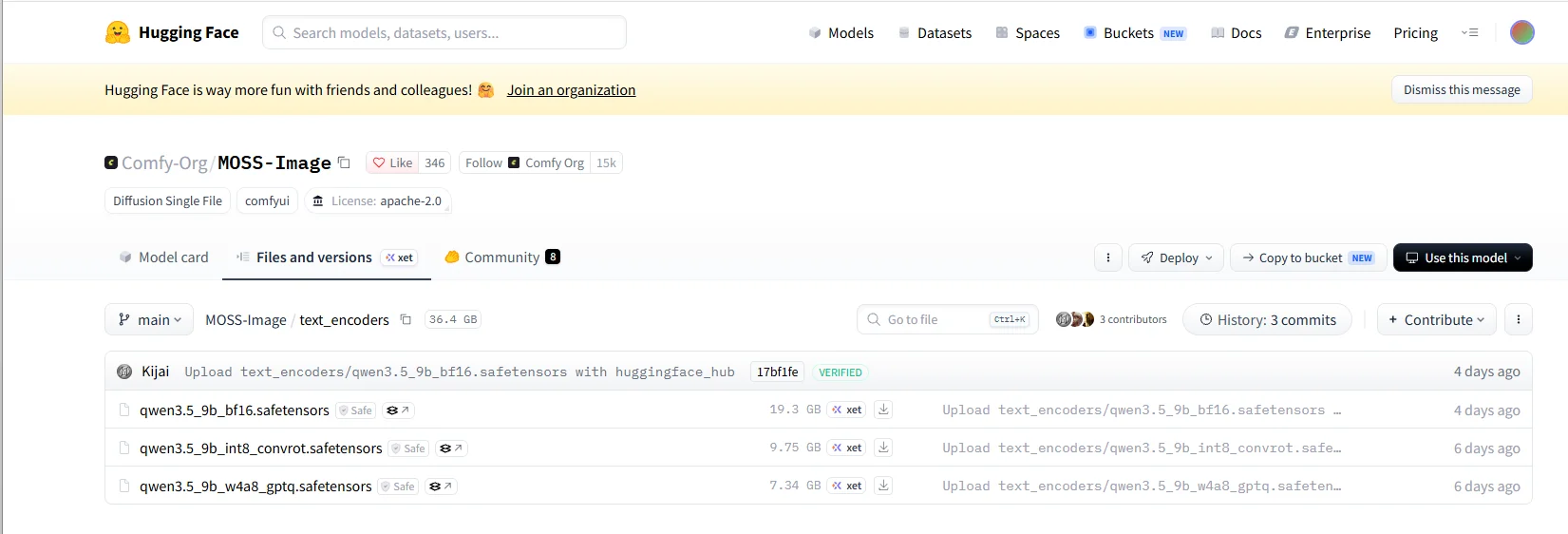
Task: Click 3 contributors text
Action: 1133,319
